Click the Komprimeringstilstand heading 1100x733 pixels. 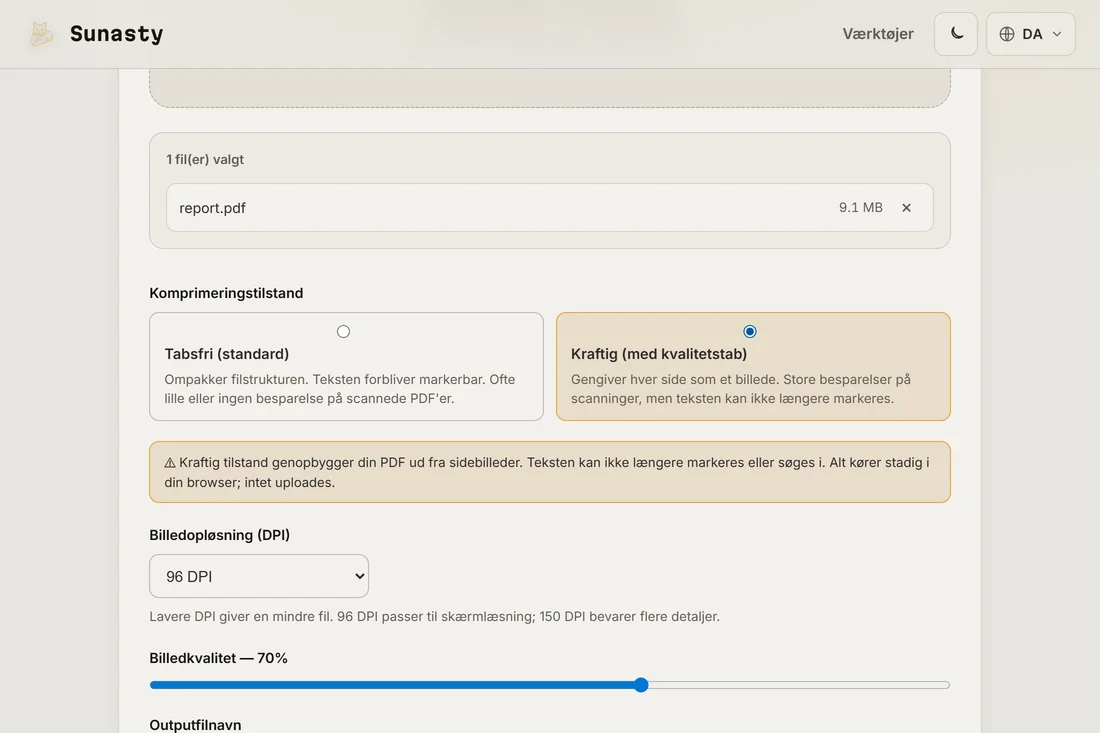coord(226,293)
